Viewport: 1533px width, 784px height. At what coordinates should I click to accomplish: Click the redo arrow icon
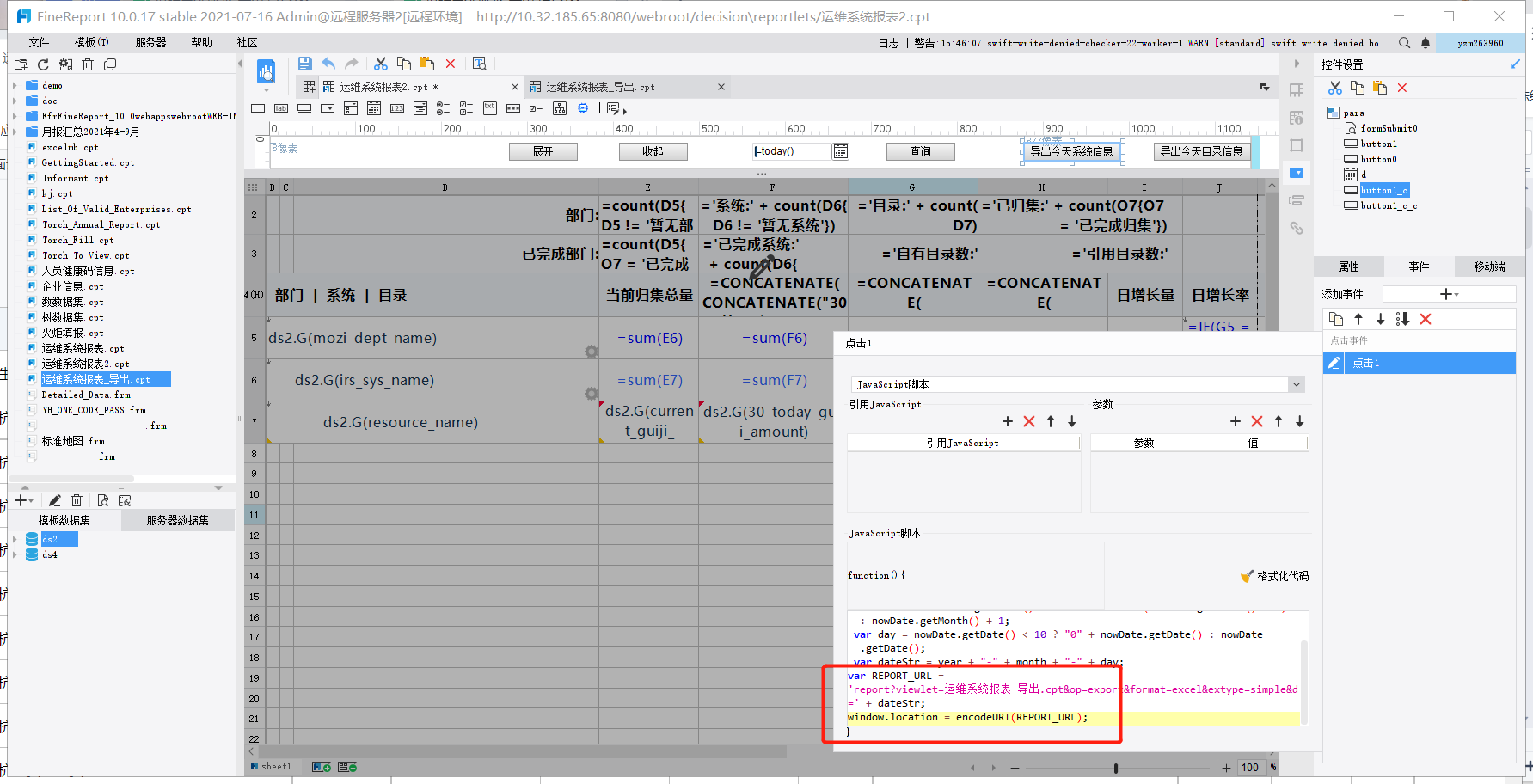351,64
